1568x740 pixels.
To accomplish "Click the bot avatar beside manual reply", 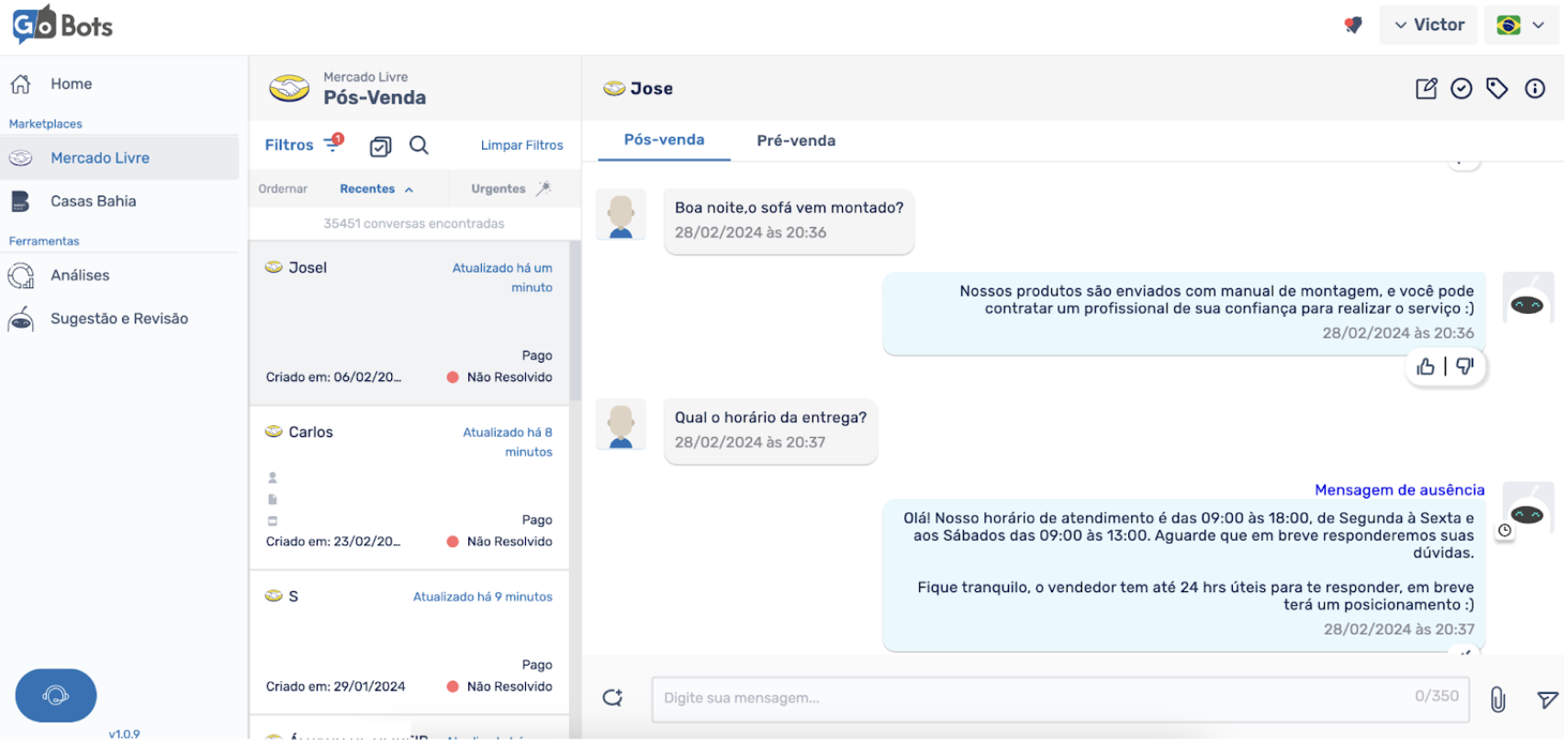I will pos(1528,298).
